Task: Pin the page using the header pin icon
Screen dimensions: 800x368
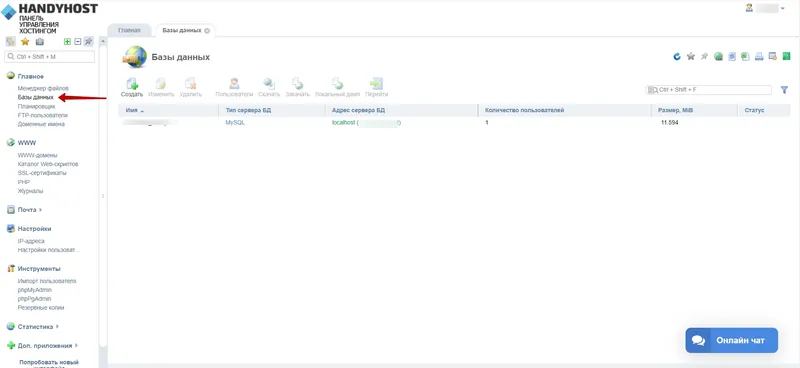Action: click(705, 57)
